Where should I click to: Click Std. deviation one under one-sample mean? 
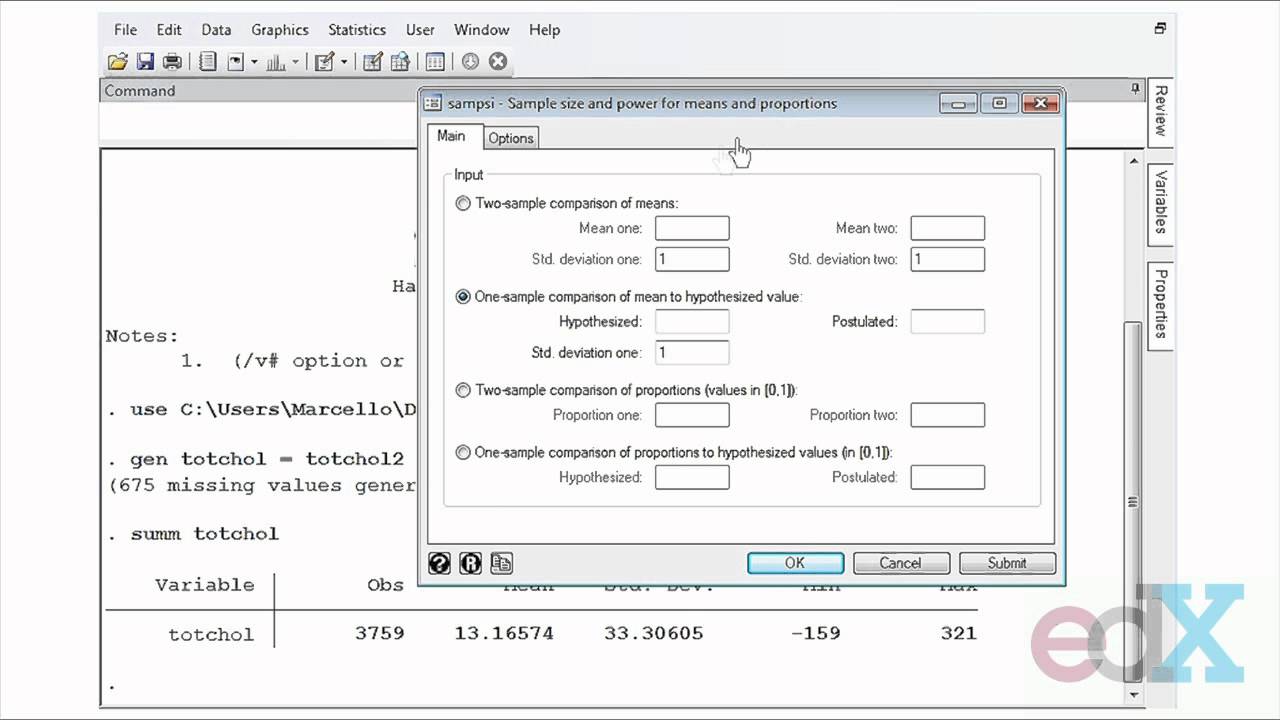(692, 352)
